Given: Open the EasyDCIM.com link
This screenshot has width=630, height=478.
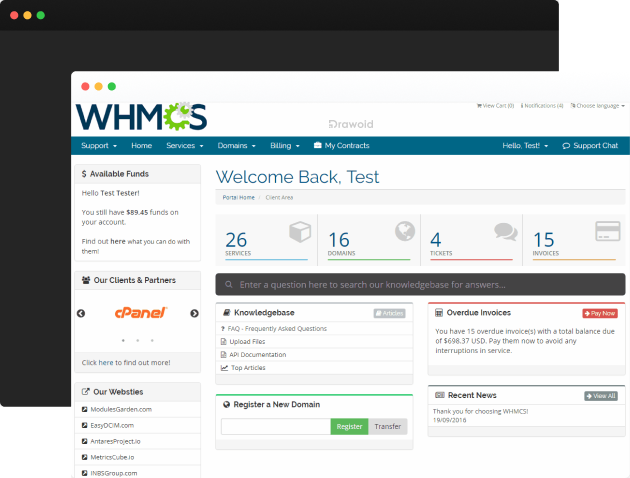Looking at the screenshot, I should click(112, 425).
